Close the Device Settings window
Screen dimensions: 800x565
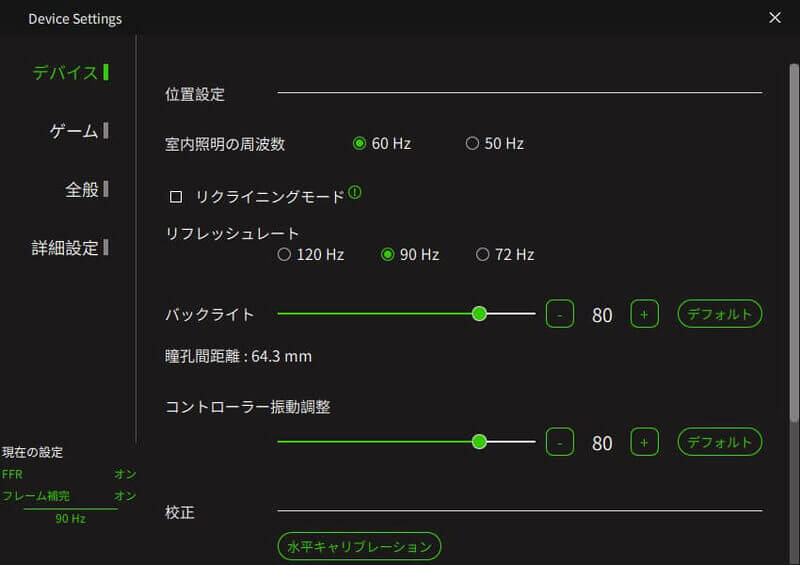774,18
